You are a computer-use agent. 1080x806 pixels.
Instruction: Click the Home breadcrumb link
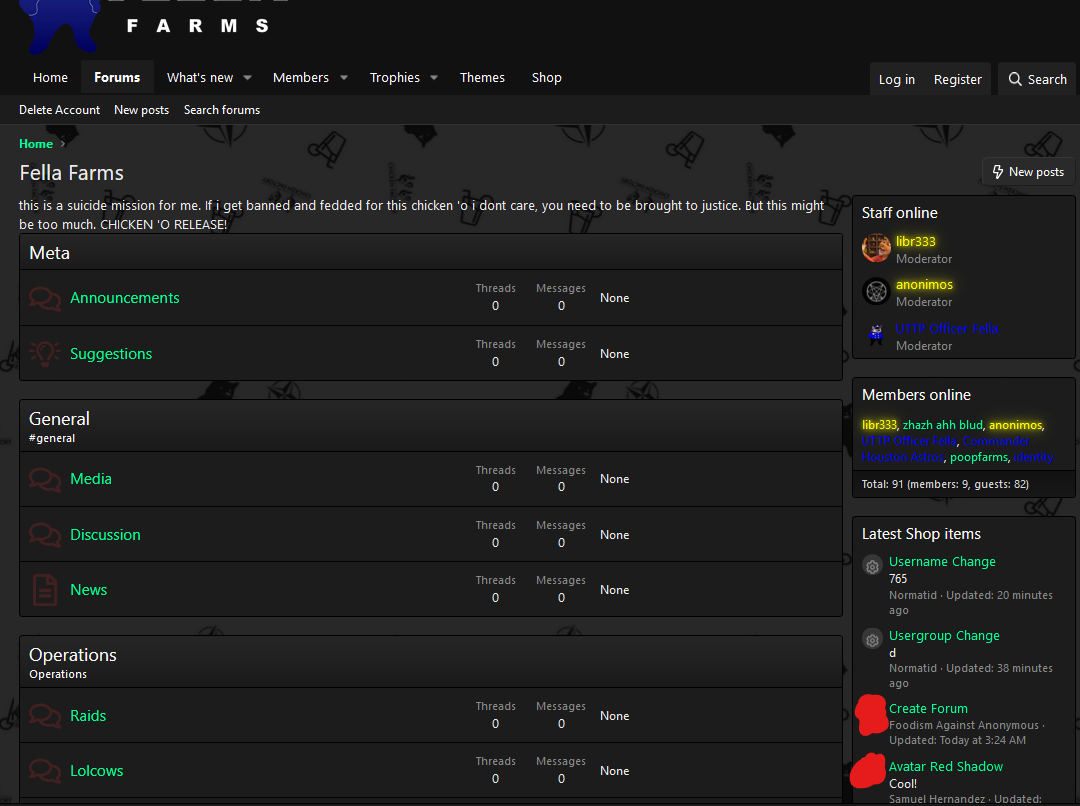tap(36, 143)
